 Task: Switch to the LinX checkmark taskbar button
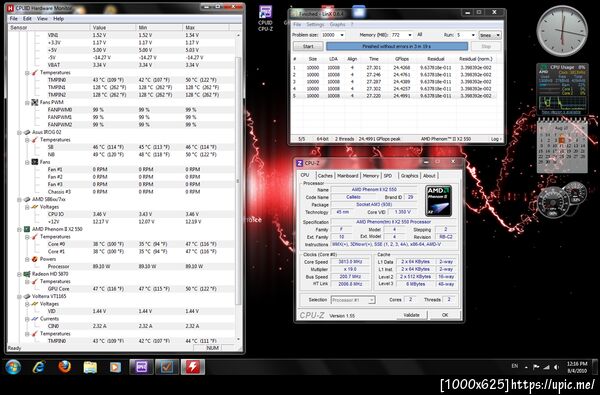click(167, 367)
